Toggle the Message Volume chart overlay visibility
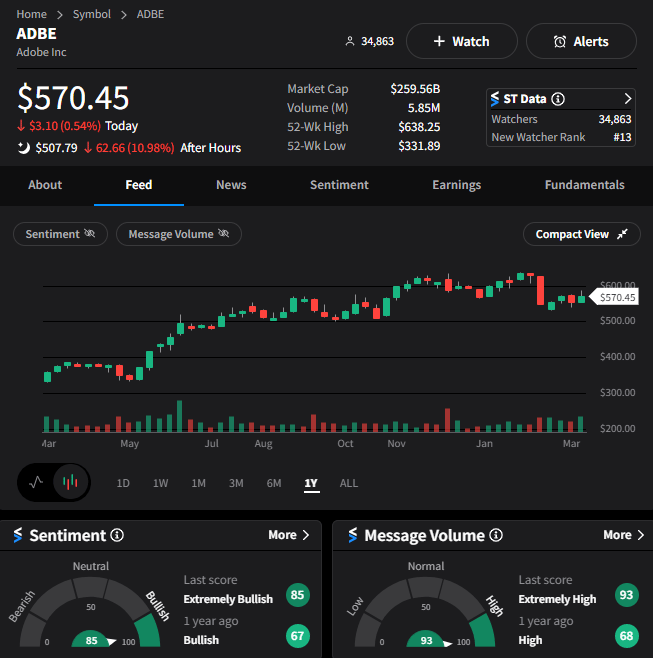Image resolution: width=653 pixels, height=658 pixels. [x=179, y=234]
